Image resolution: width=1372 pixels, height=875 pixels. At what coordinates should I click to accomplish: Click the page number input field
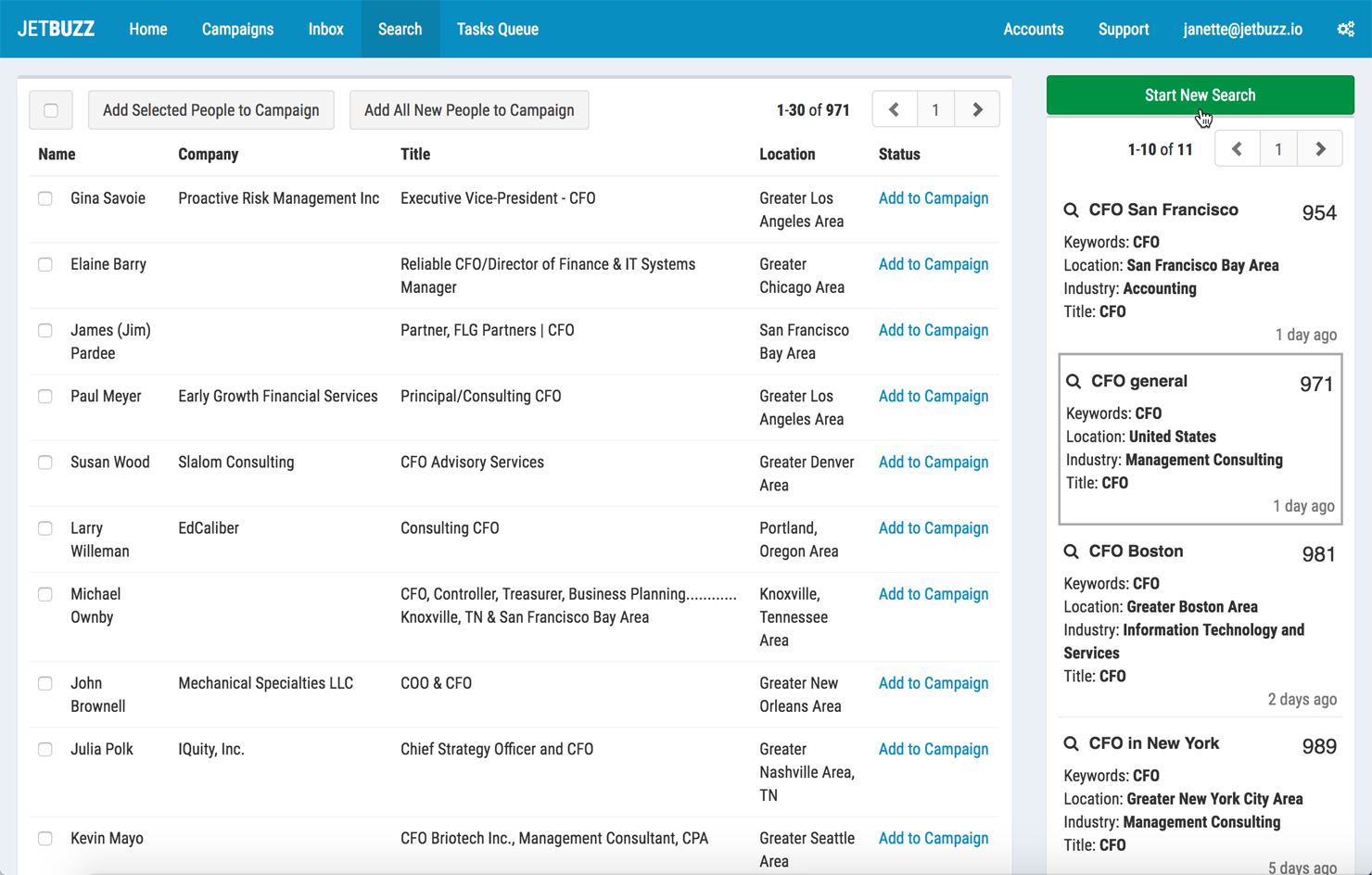tap(935, 108)
